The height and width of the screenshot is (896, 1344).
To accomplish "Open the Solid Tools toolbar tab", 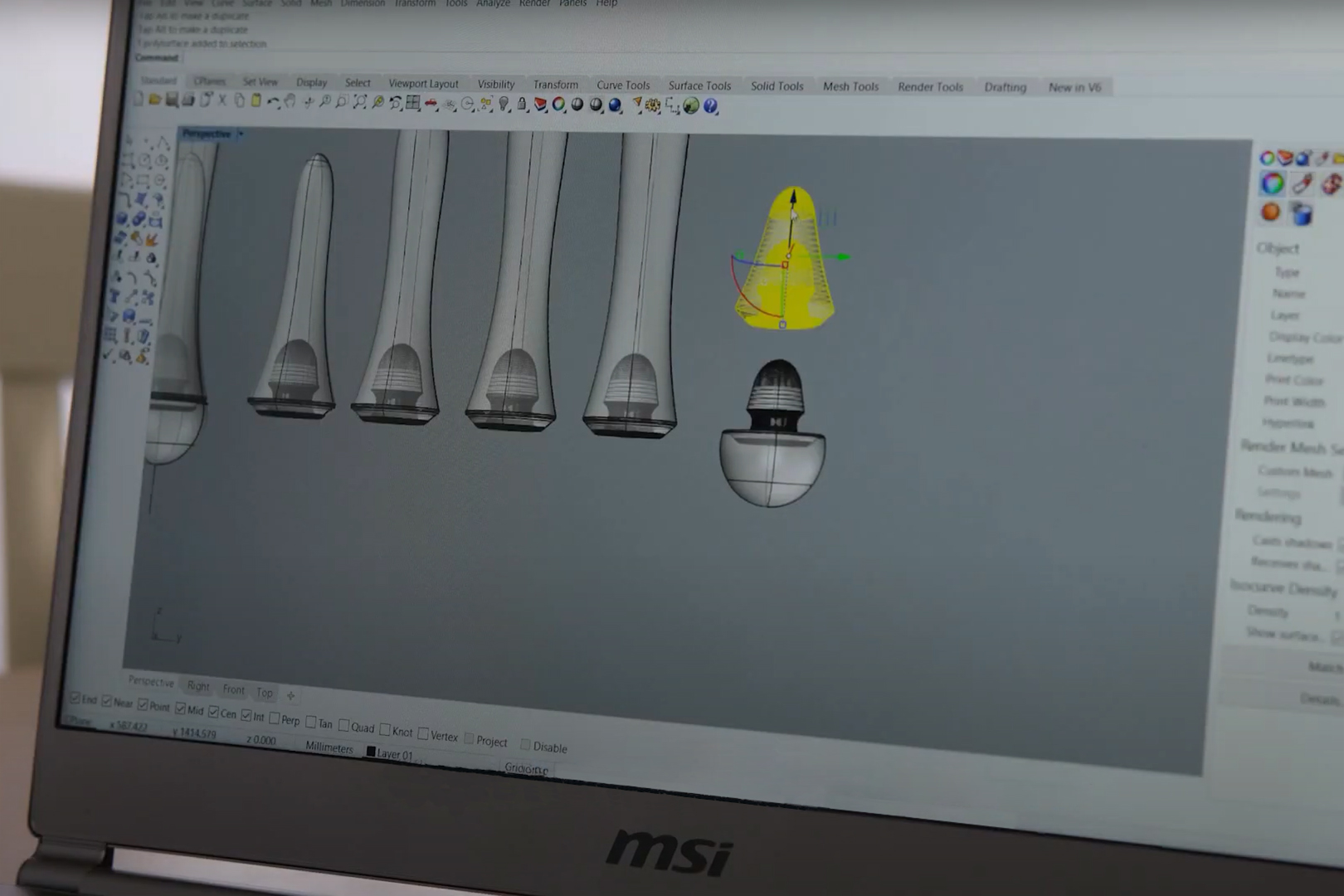I will 777,85.
